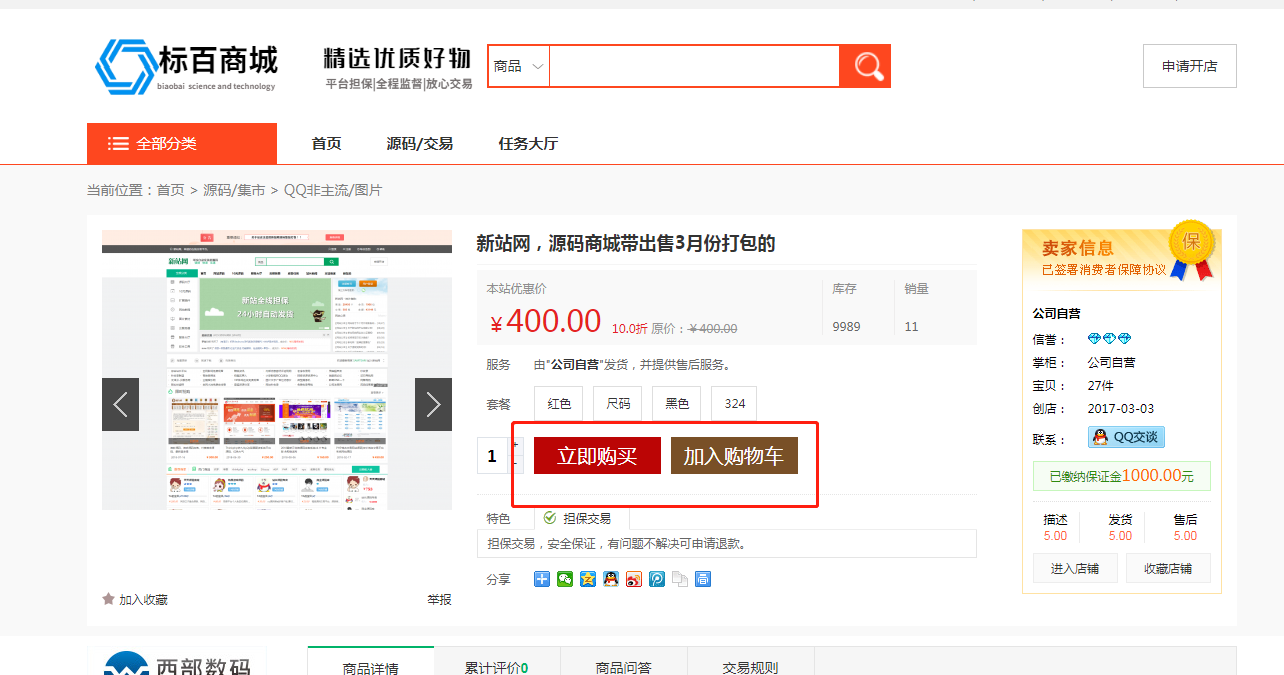Switch to the 累计评价 tab
1284x675 pixels.
(x=496, y=667)
